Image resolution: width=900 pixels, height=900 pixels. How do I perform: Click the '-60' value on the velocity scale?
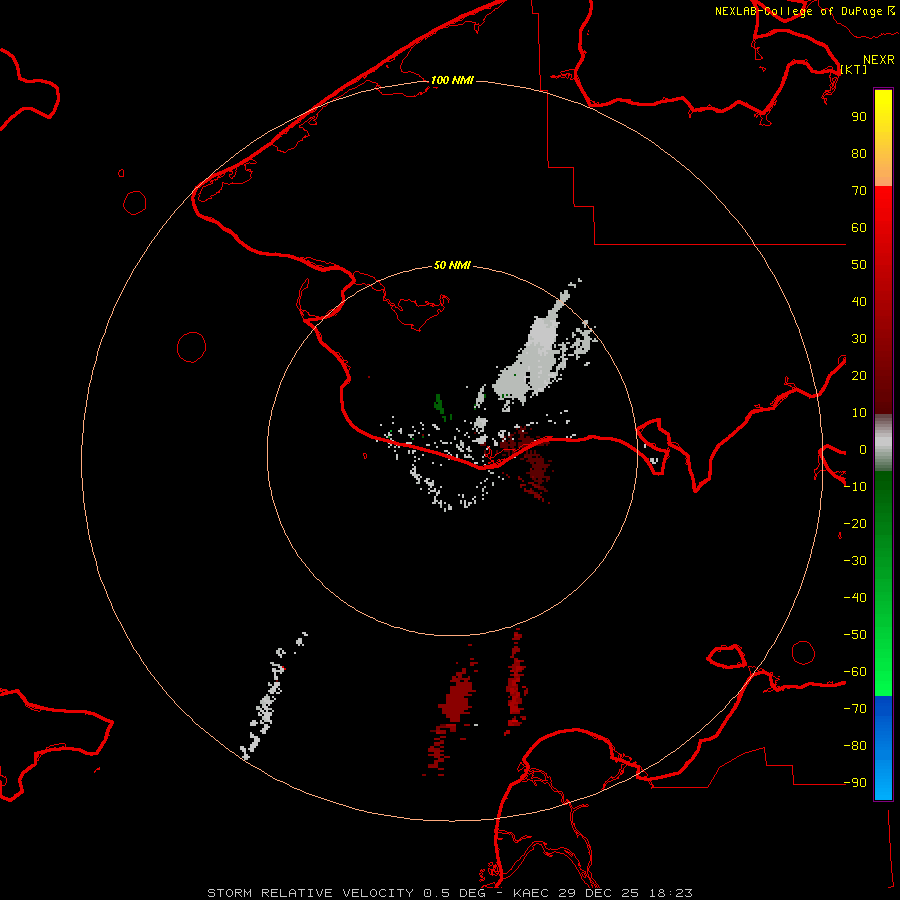point(855,672)
